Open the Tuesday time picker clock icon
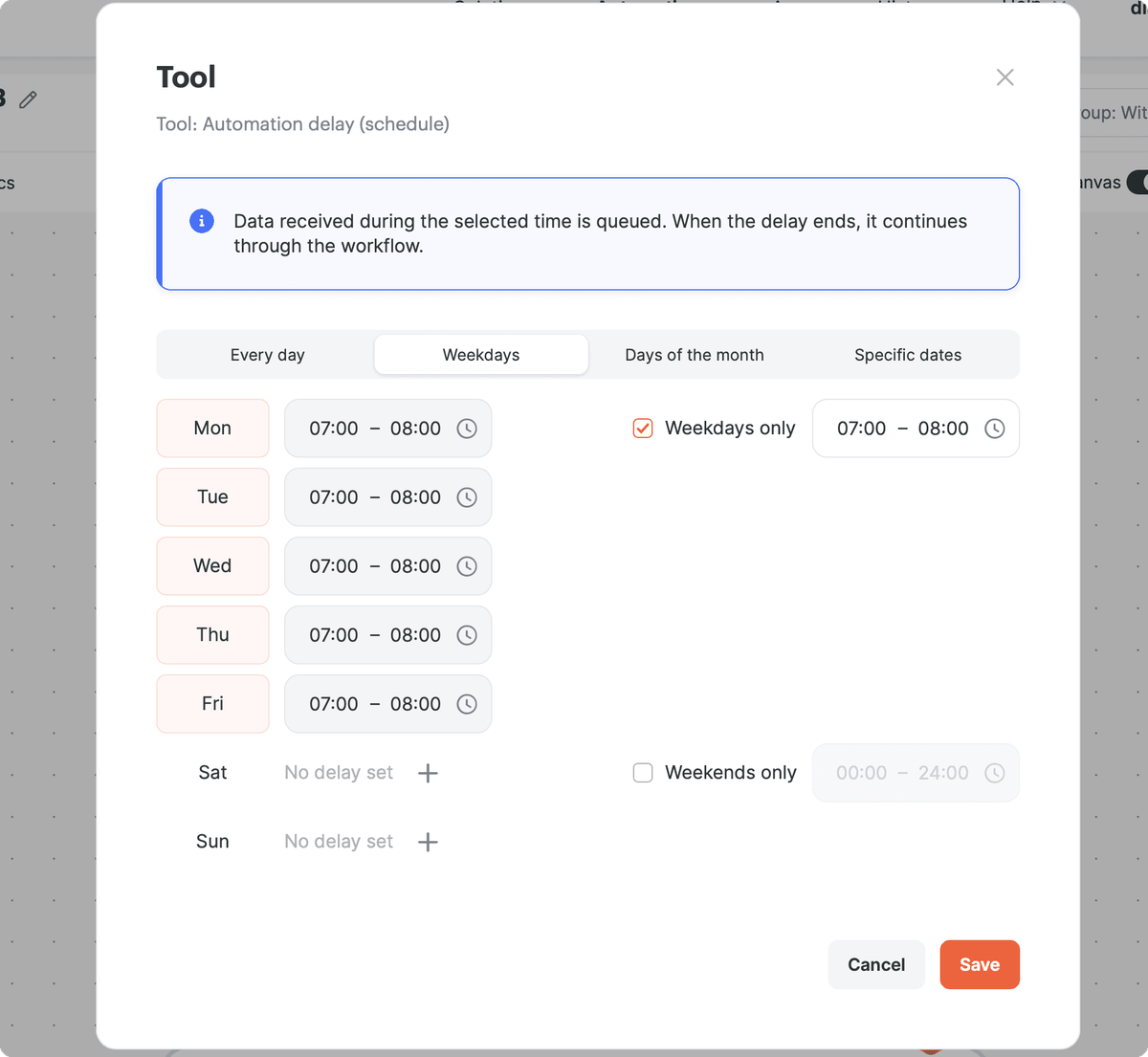Screen dimensions: 1148x1057 (x=467, y=497)
